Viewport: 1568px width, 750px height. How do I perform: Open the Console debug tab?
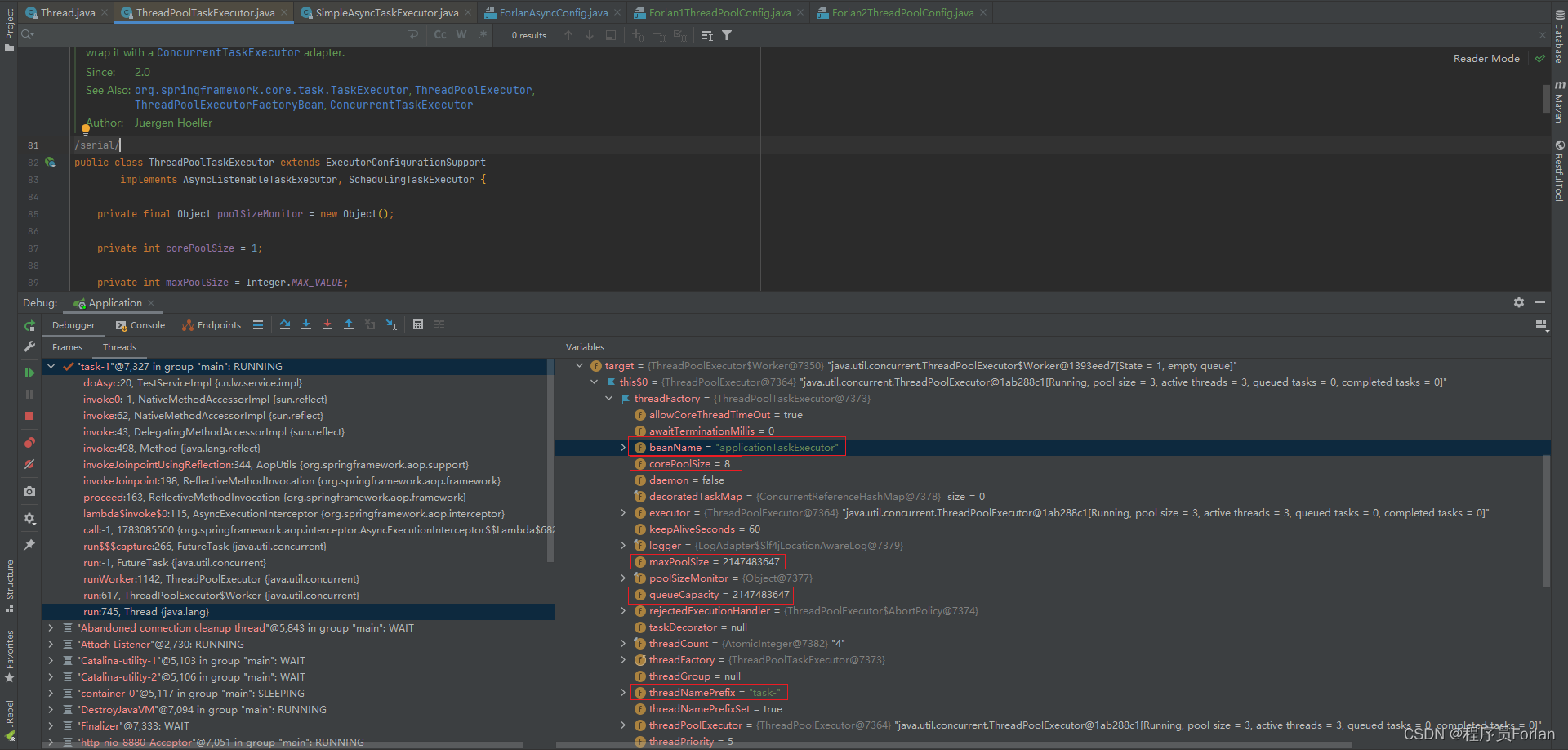pos(140,325)
